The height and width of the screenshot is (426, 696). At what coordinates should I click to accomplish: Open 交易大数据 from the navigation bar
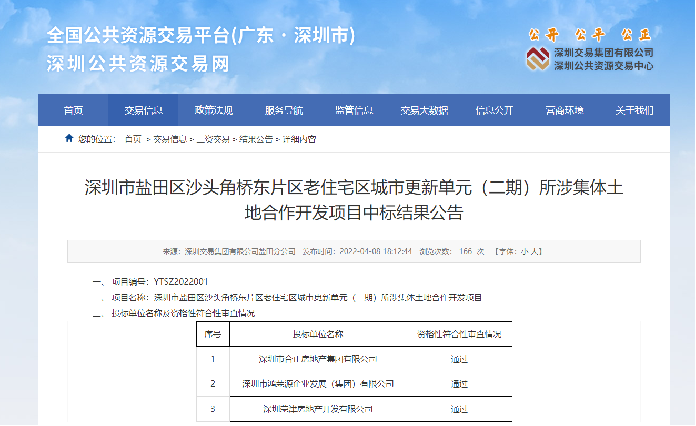424,110
